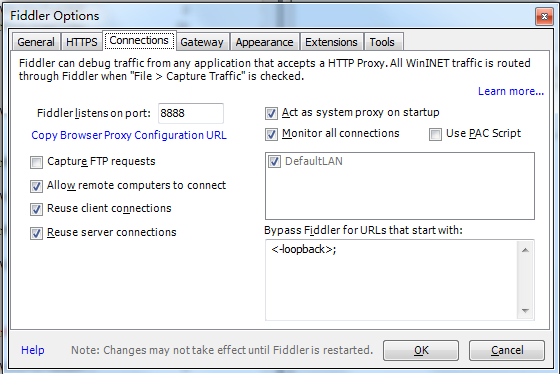560x374 pixels.
Task: Toggle Monitor all connections checkbox
Action: click(271, 134)
